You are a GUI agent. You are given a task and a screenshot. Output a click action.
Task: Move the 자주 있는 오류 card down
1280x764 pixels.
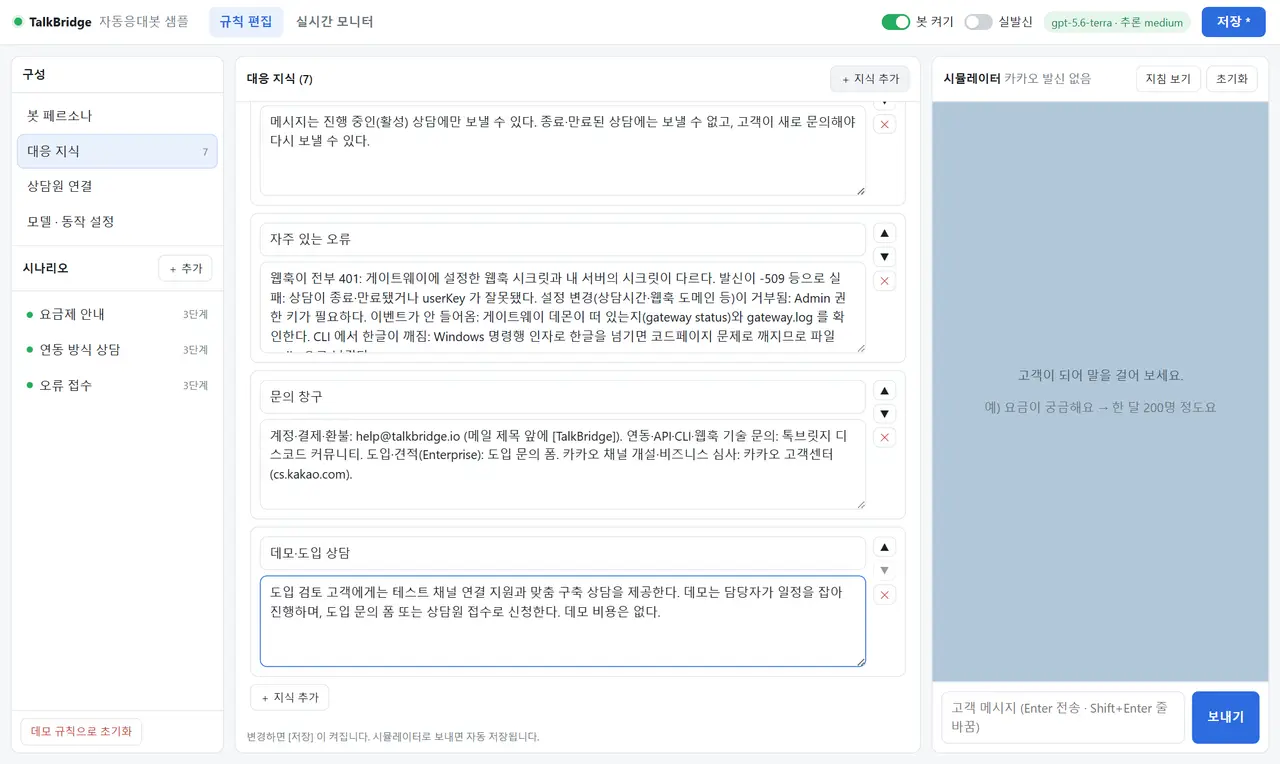(x=884, y=257)
